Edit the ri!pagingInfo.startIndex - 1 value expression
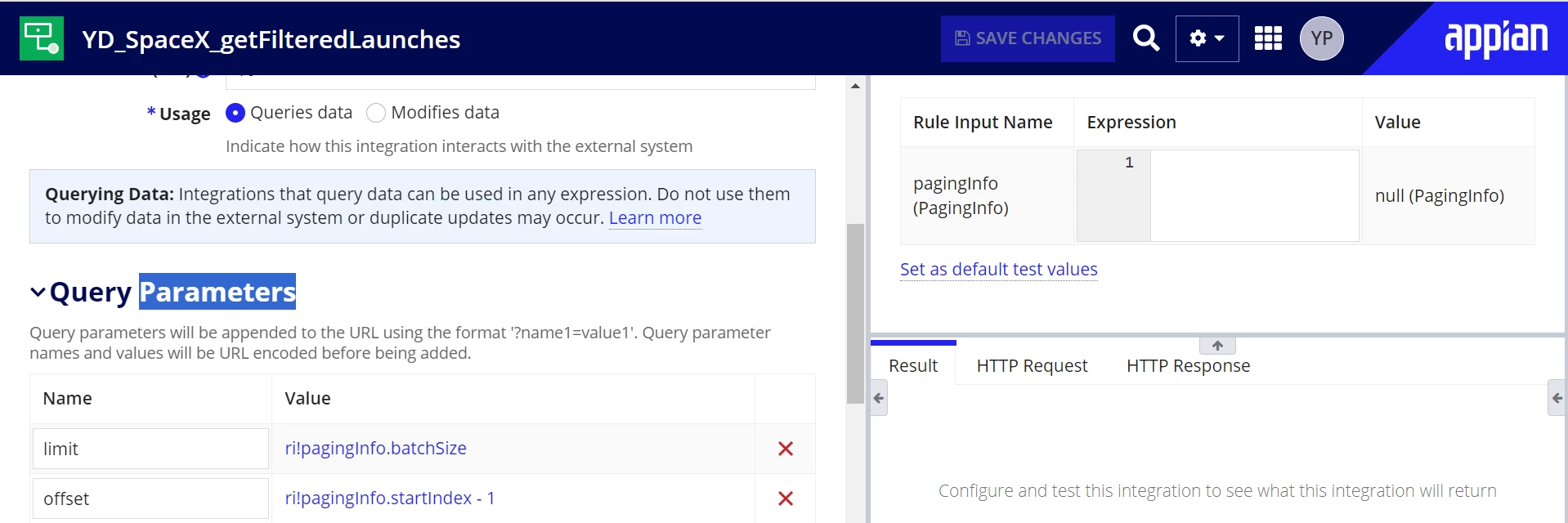 [389, 498]
